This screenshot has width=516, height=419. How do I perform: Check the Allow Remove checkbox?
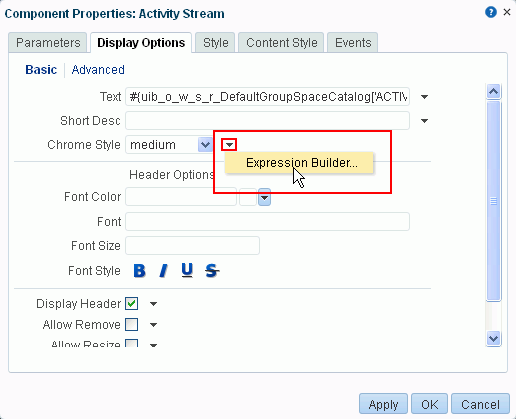pyautogui.click(x=132, y=324)
